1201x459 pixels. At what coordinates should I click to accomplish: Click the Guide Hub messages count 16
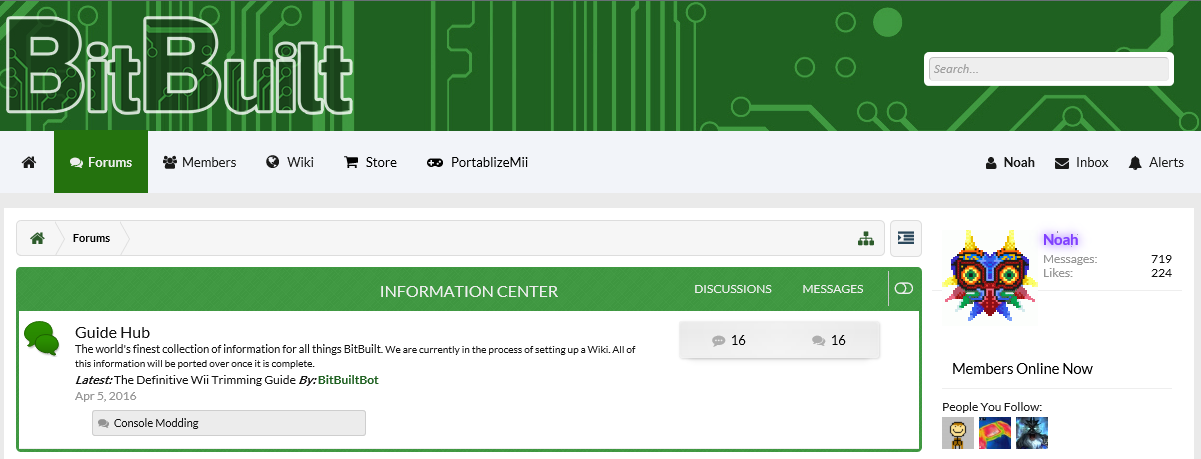(829, 340)
